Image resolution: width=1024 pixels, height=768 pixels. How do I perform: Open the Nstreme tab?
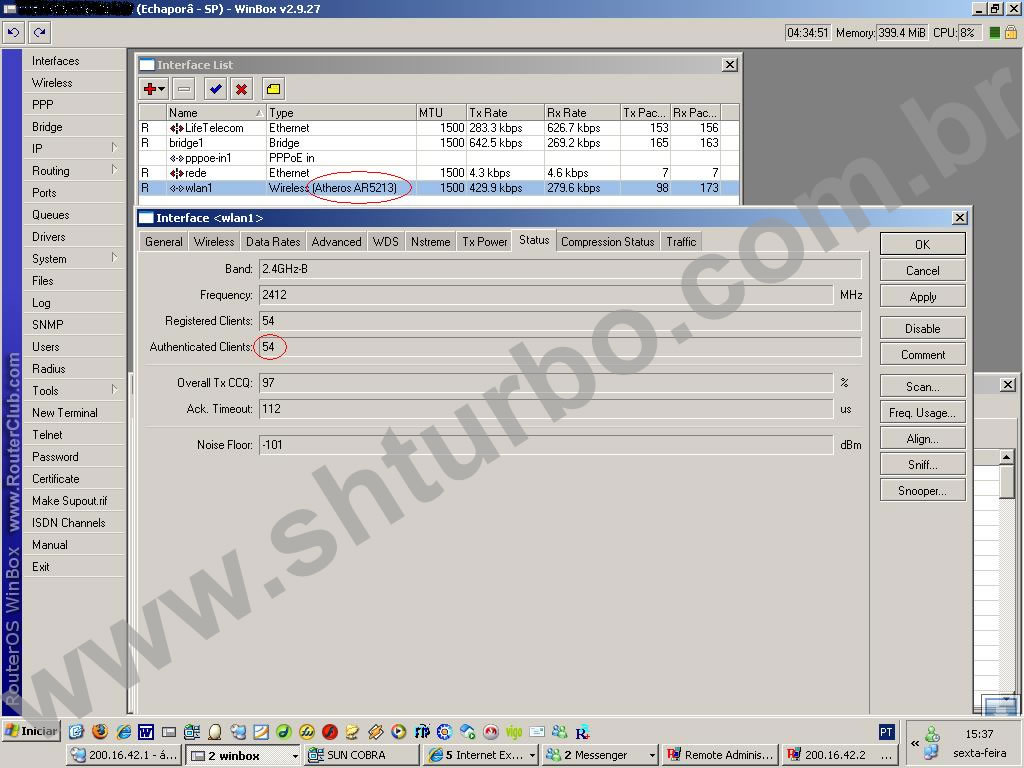(430, 242)
